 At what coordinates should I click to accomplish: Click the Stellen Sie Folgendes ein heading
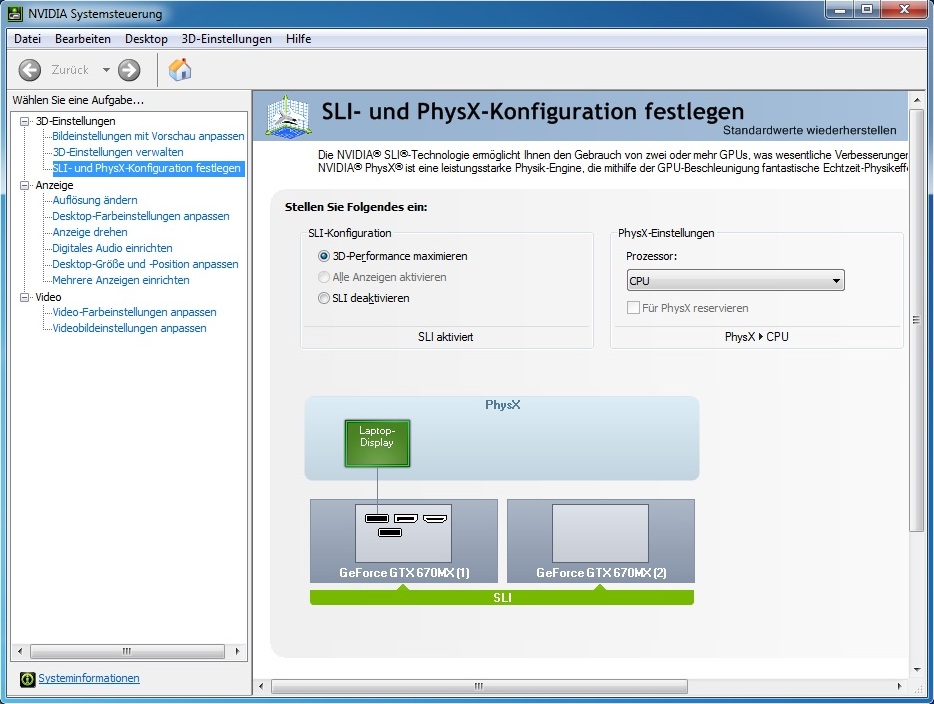(x=356, y=207)
